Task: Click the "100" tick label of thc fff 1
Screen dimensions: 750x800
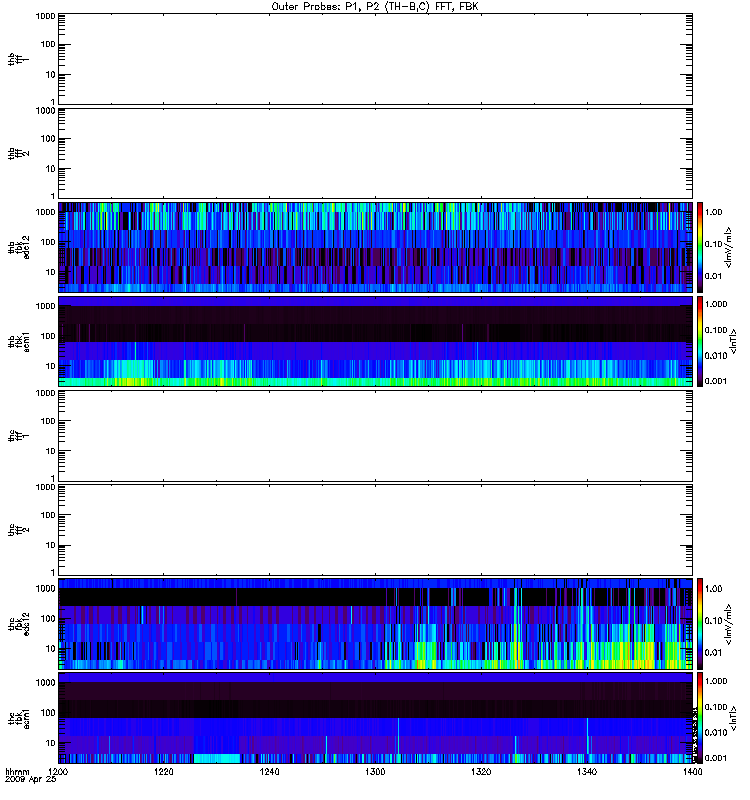Action: pos(48,421)
